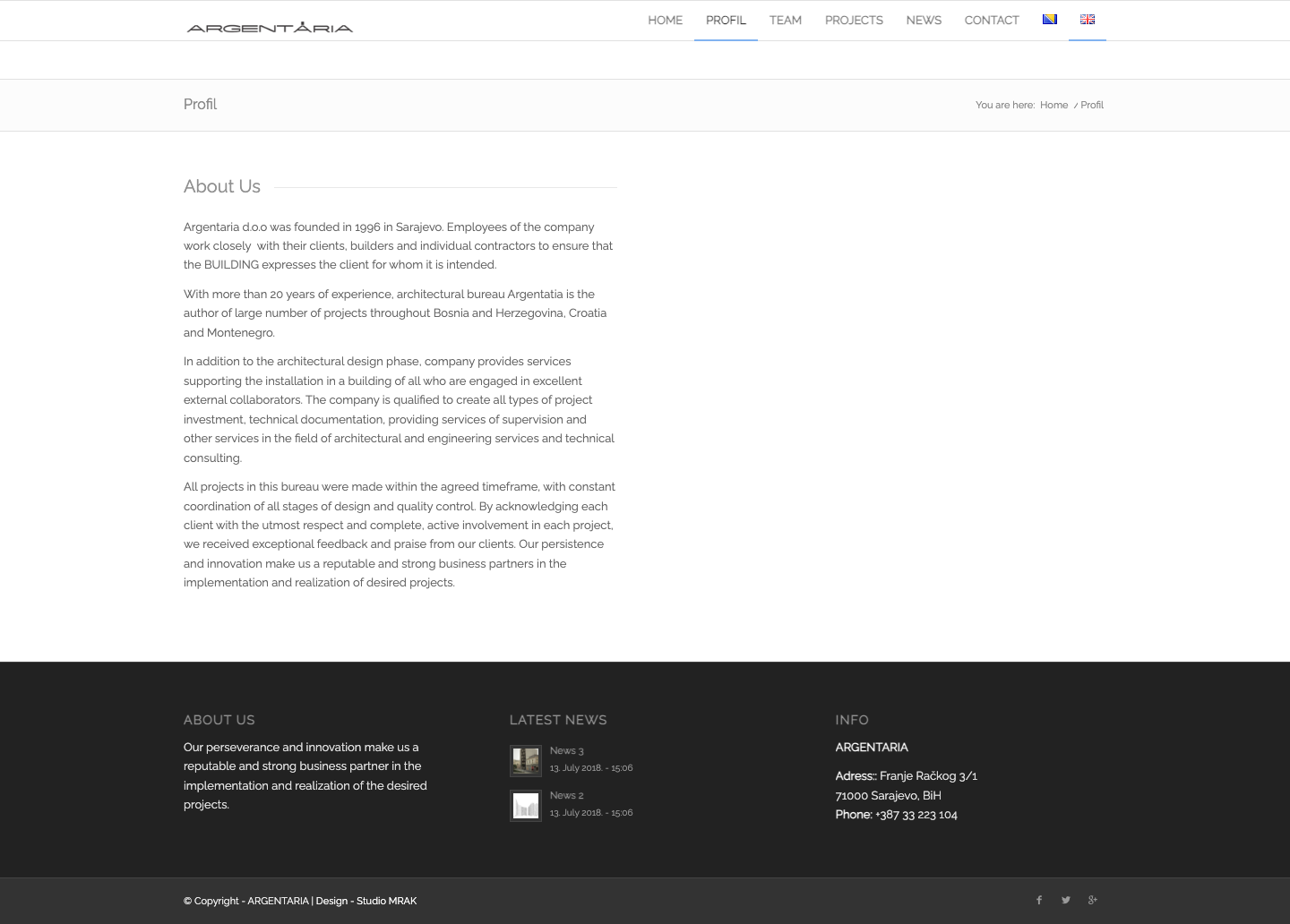Go to the HOME menu item

tap(665, 21)
